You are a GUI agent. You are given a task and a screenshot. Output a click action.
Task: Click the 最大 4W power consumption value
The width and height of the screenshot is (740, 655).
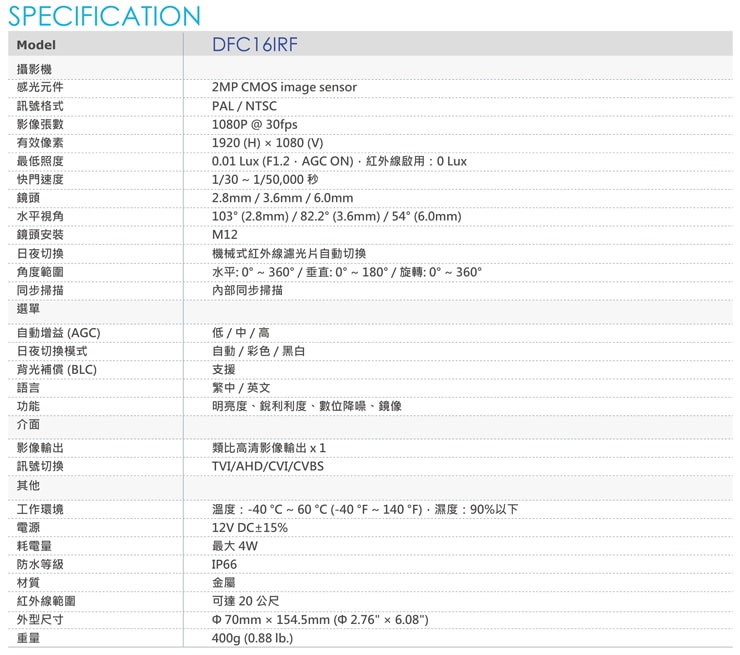tap(235, 546)
